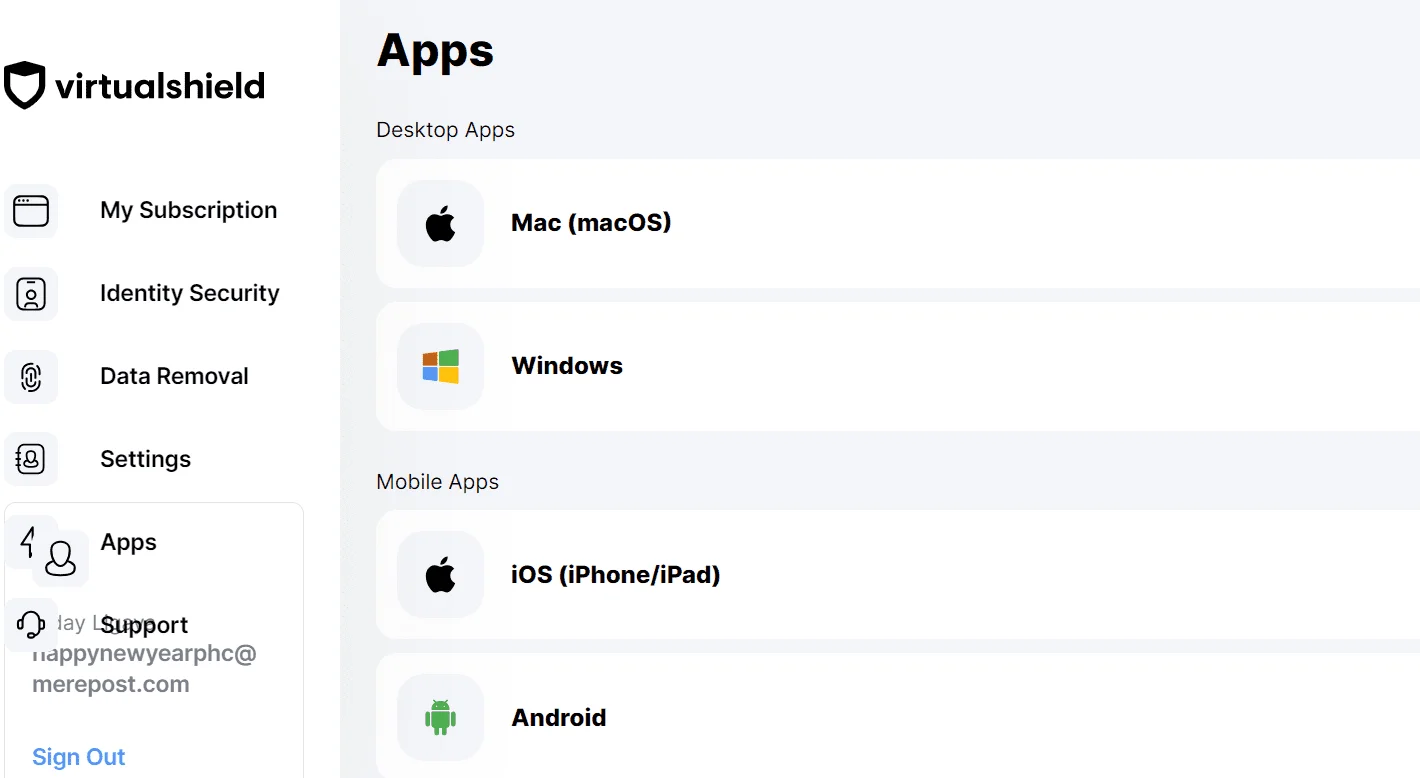This screenshot has height=778, width=1420.
Task: Click the Apple logo beside iOS (iPhone/iPad)
Action: (x=440, y=575)
